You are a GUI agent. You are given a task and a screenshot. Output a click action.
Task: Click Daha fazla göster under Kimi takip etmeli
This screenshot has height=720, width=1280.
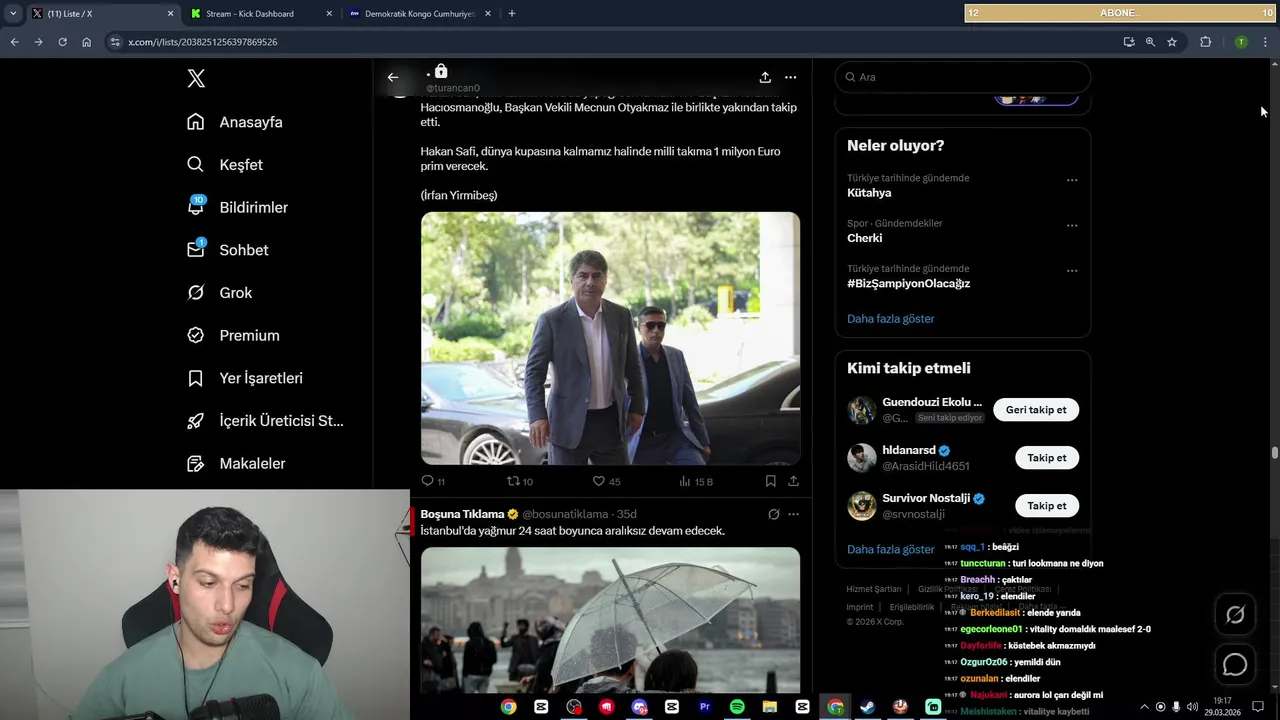[x=891, y=549]
